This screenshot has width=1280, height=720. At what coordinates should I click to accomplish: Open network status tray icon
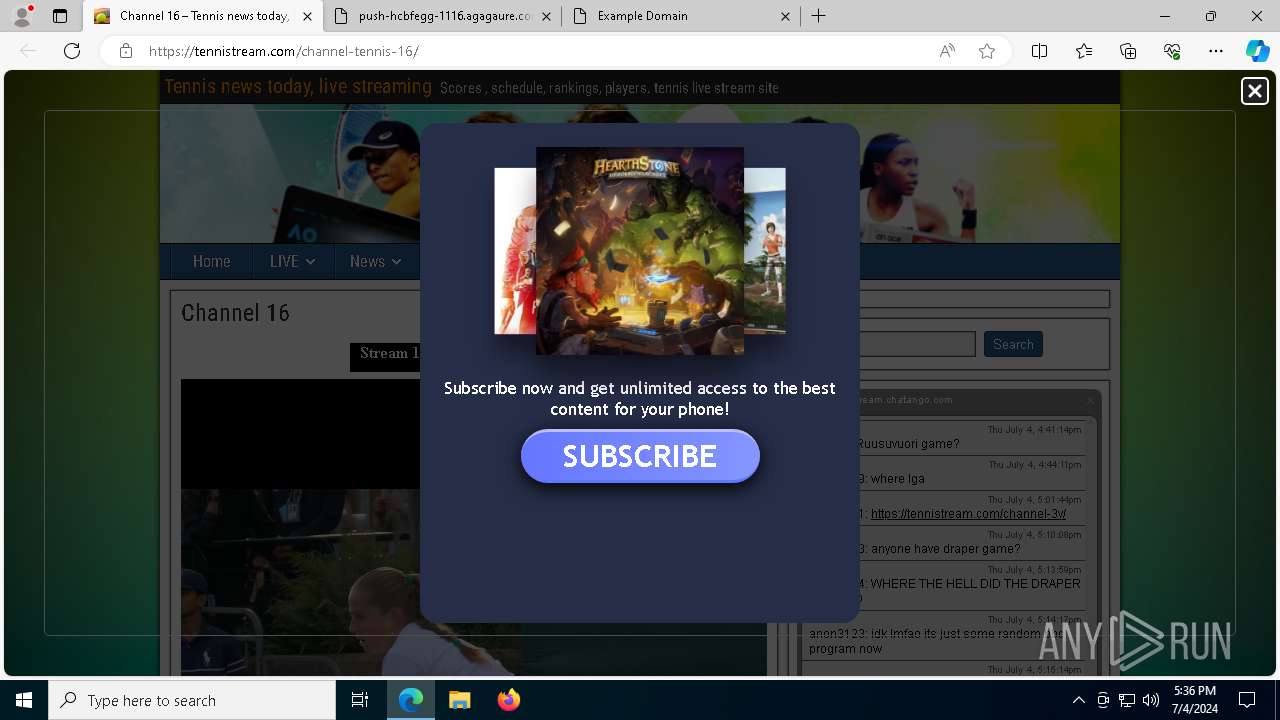pos(1127,700)
